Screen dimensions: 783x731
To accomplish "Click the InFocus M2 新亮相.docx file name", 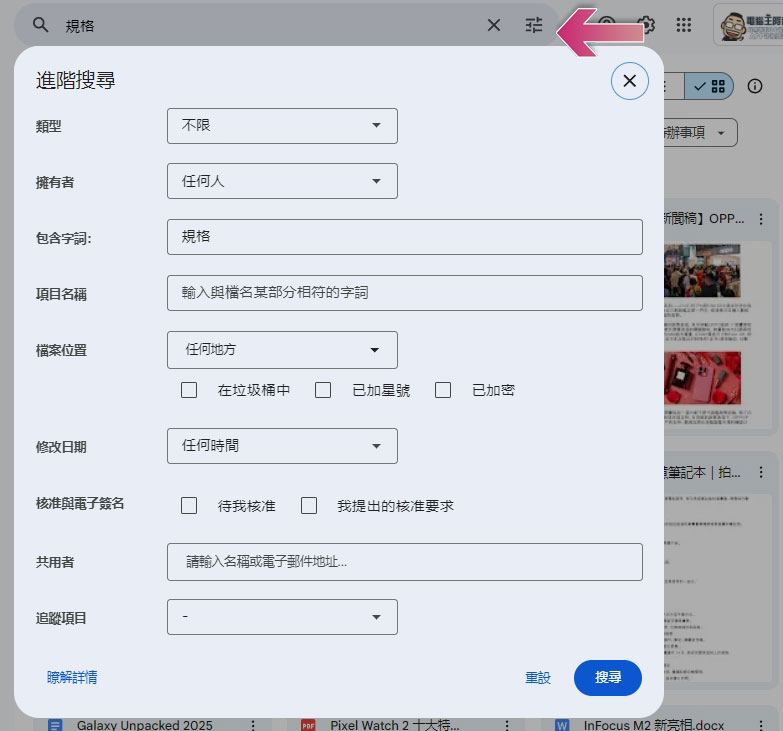I will [654, 725].
